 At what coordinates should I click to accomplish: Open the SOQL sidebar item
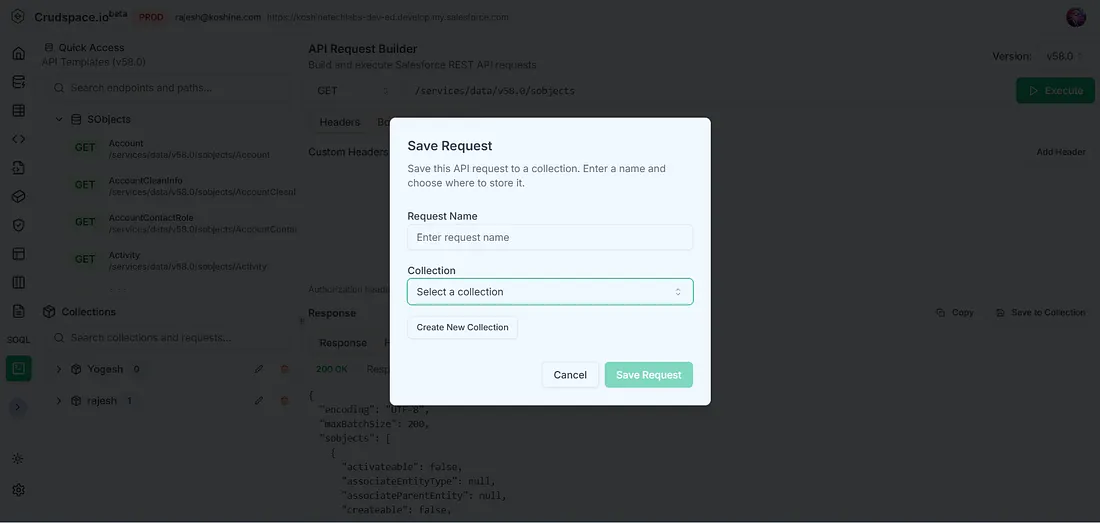pyautogui.click(x=18, y=340)
